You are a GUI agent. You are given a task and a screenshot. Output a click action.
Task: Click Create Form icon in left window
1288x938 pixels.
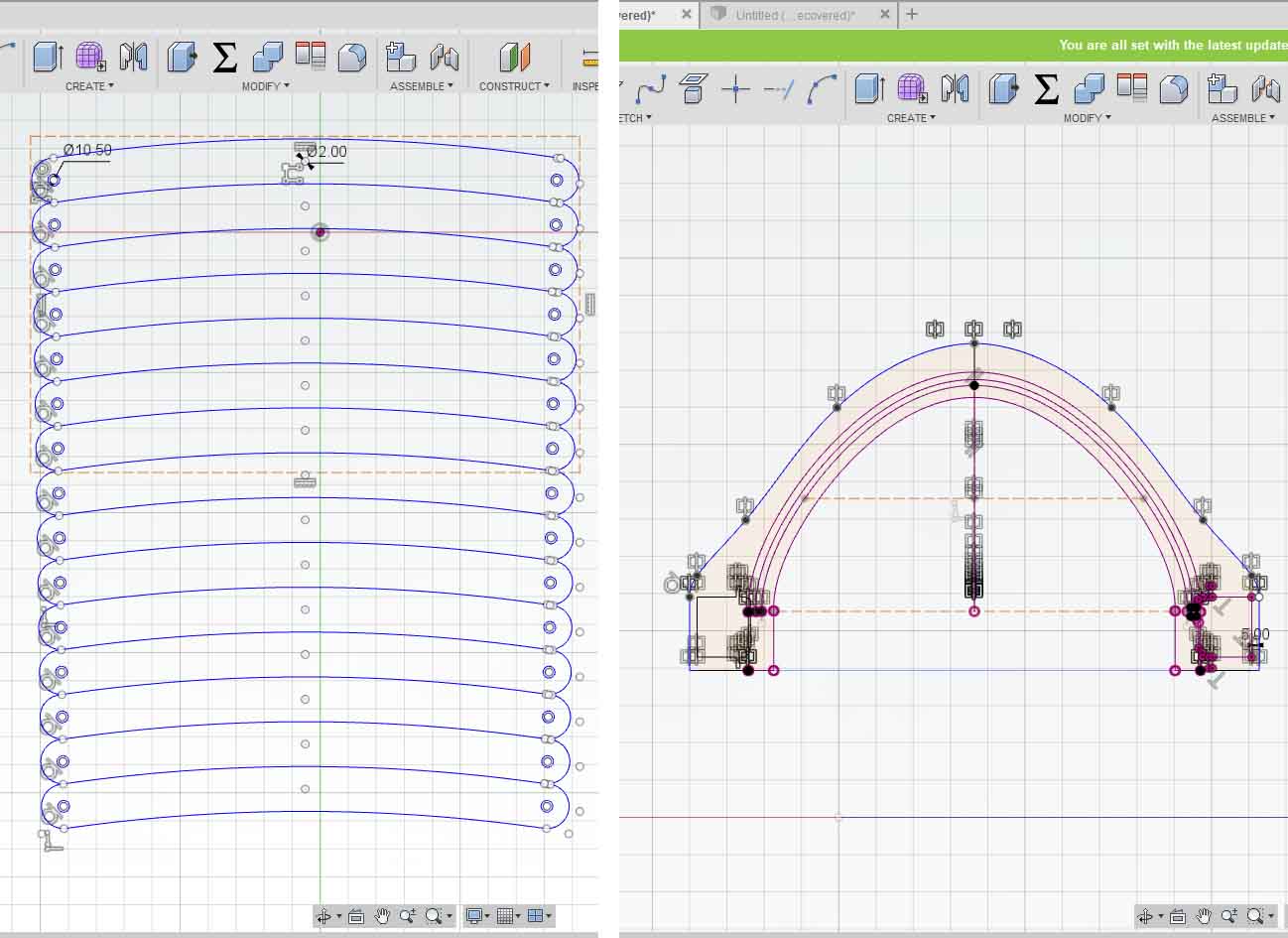90,57
